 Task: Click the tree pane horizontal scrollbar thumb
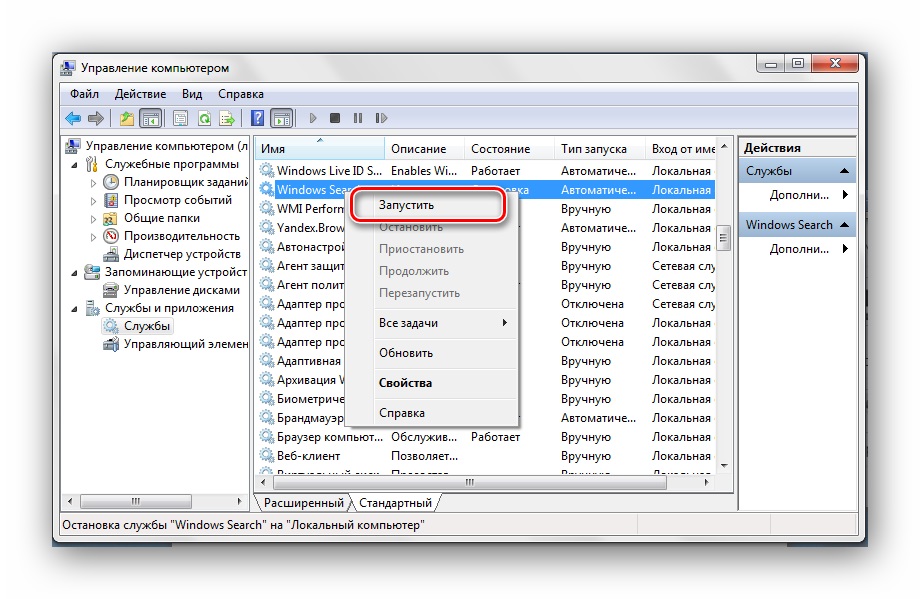point(136,502)
